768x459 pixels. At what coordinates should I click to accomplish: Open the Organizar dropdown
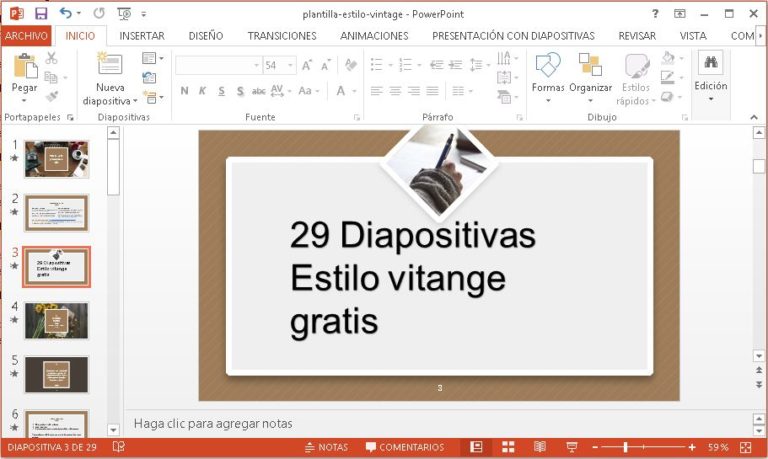pos(590,78)
